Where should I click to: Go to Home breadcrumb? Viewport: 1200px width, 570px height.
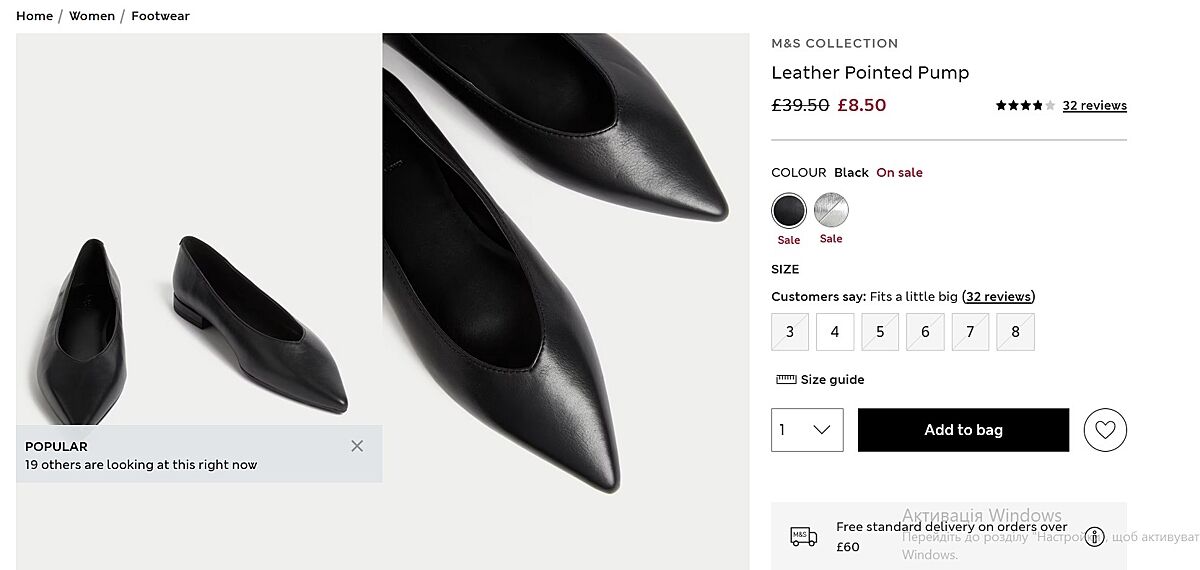(35, 16)
